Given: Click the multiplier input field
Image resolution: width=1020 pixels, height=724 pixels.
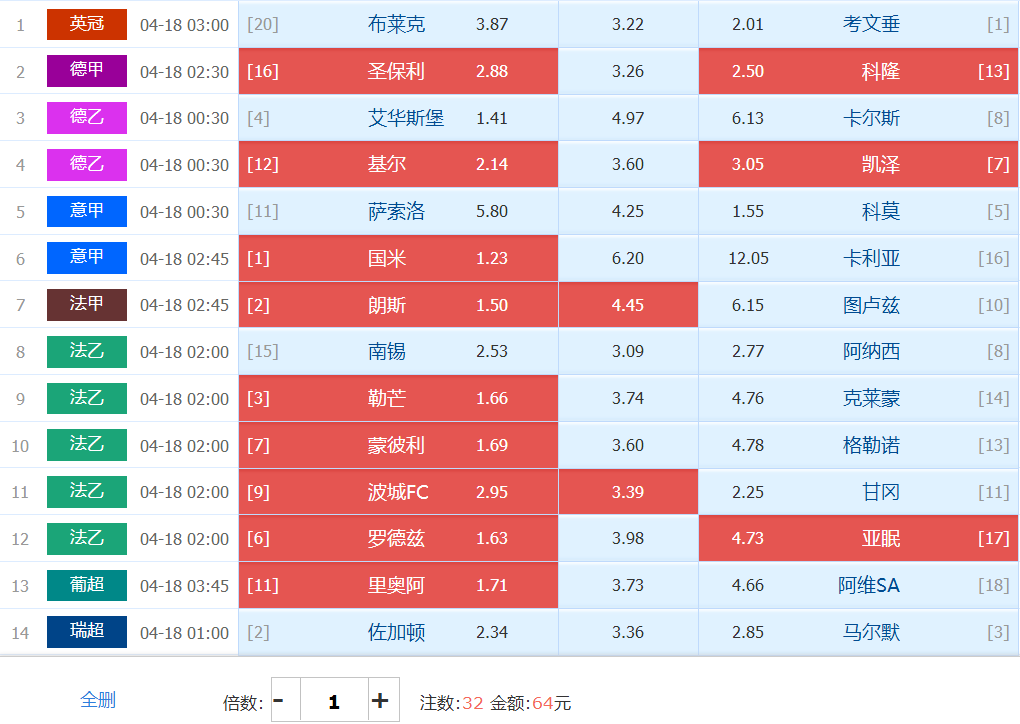Looking at the screenshot, I should pos(334,701).
